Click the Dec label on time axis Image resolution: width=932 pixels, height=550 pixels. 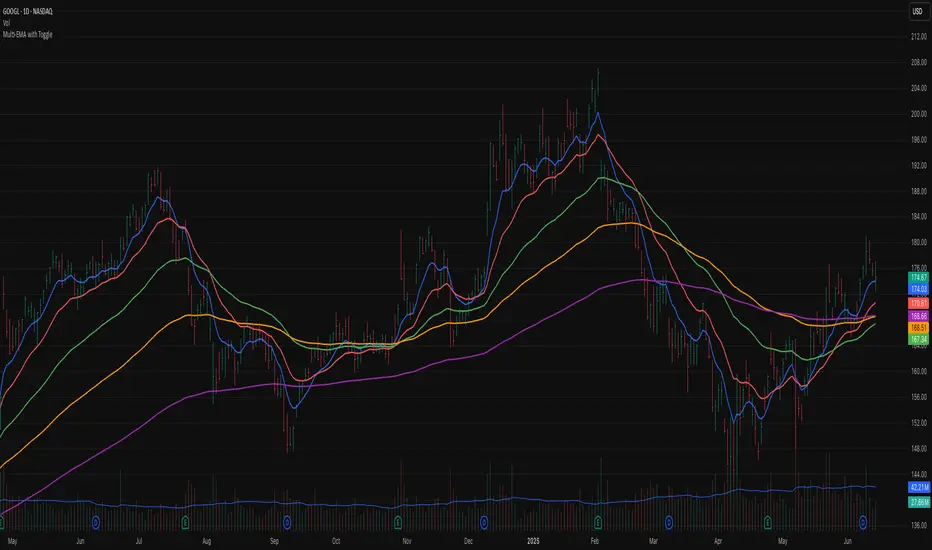coord(468,541)
